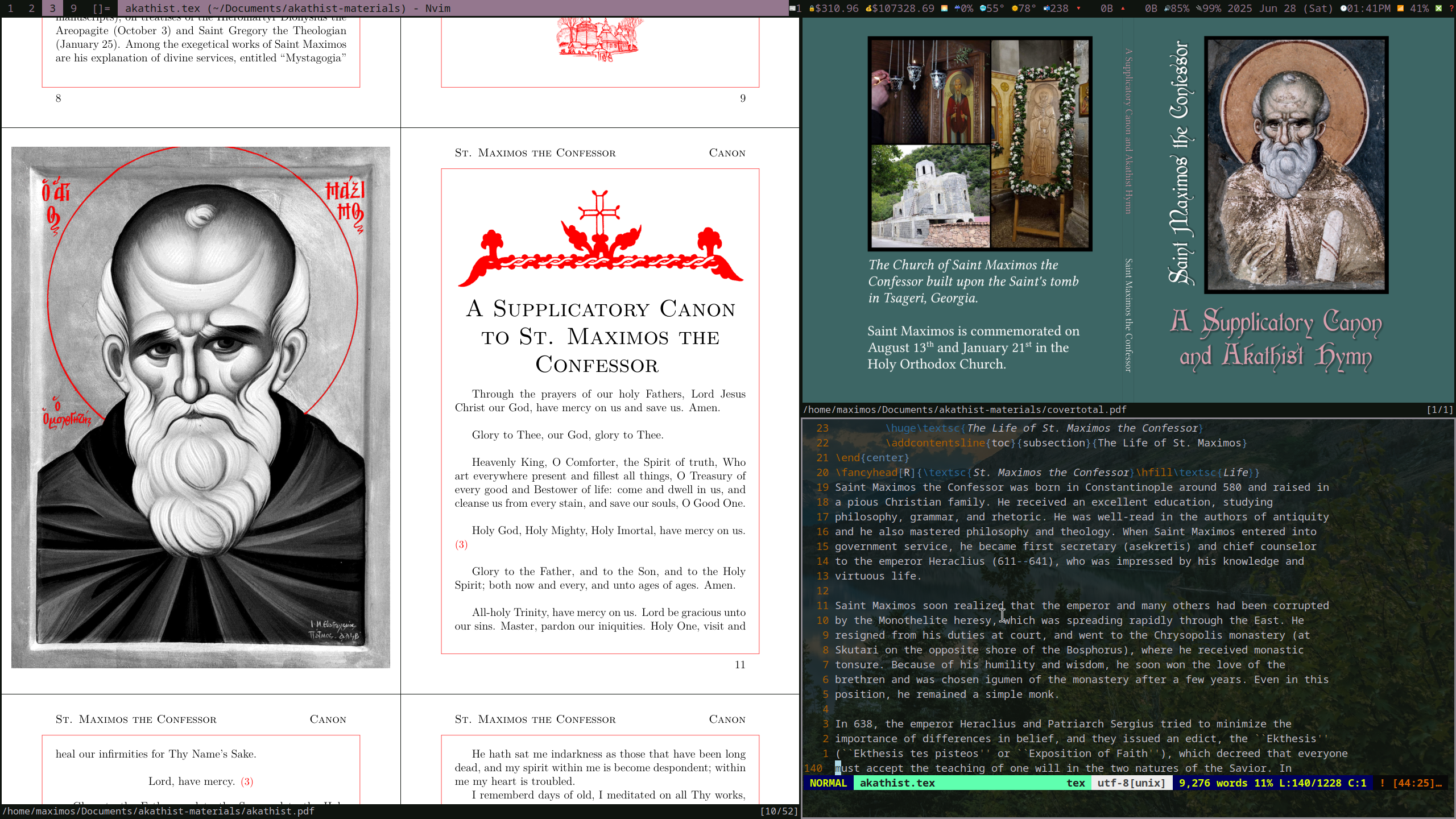Click the utf-8[unix] encoding indicator
The width and height of the screenshot is (1456, 819).
tap(1131, 783)
